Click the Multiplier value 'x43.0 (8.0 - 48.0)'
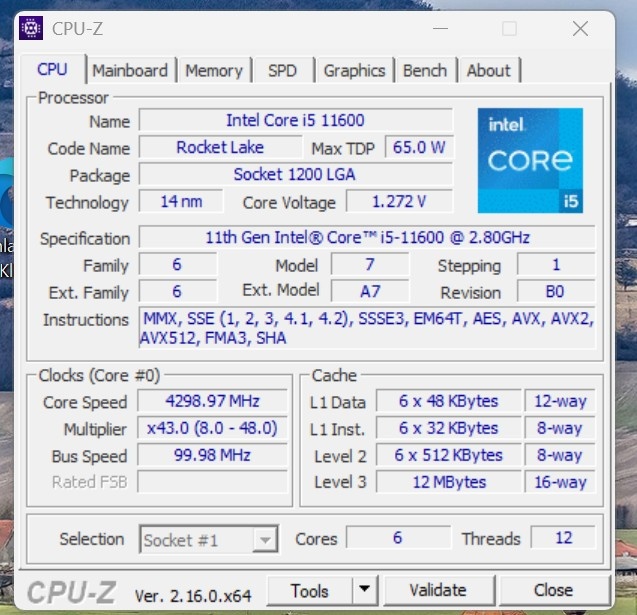This screenshot has height=615, width=637. coord(212,428)
